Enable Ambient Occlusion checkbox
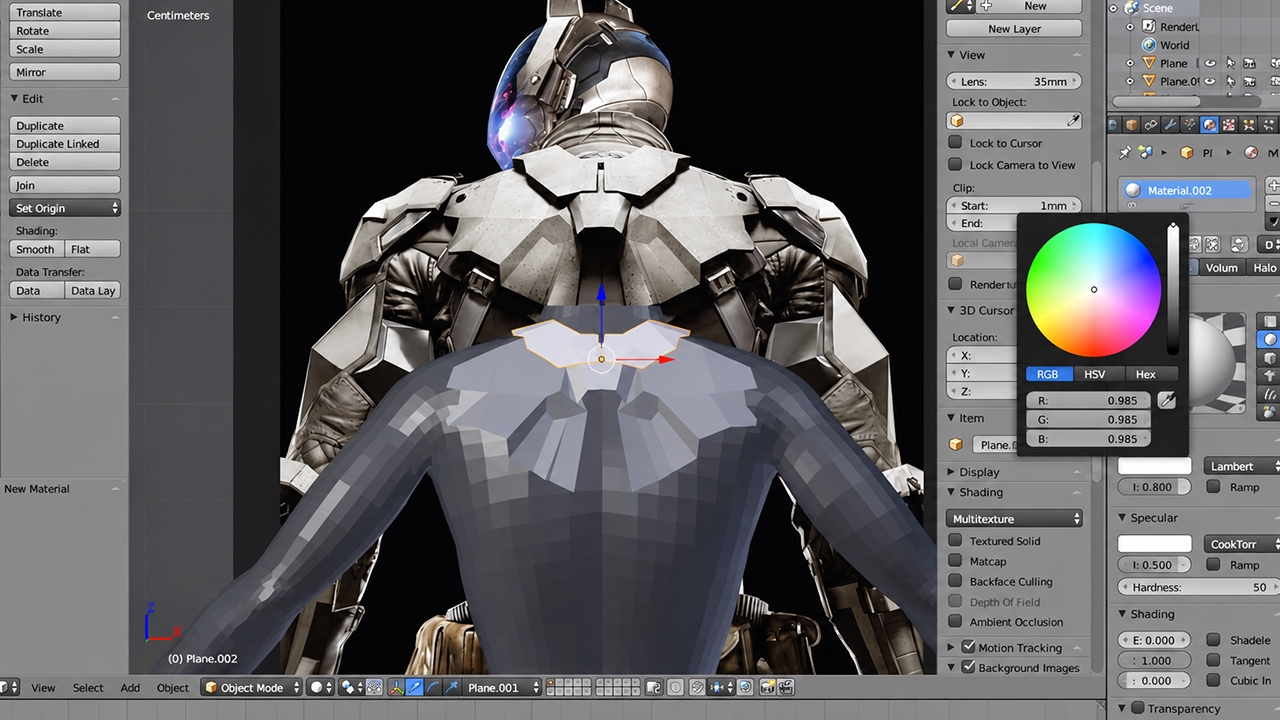Screen dimensions: 1280x720 point(955,622)
